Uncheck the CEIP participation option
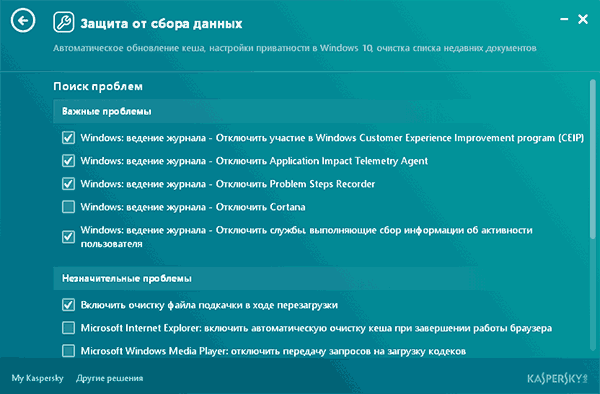The image size is (600, 394). coord(68,138)
